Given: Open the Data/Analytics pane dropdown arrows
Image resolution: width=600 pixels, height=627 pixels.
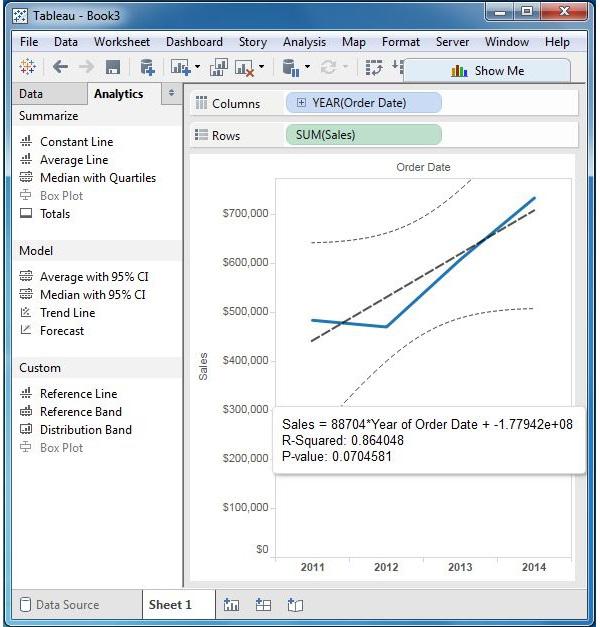Looking at the screenshot, I should [172, 93].
